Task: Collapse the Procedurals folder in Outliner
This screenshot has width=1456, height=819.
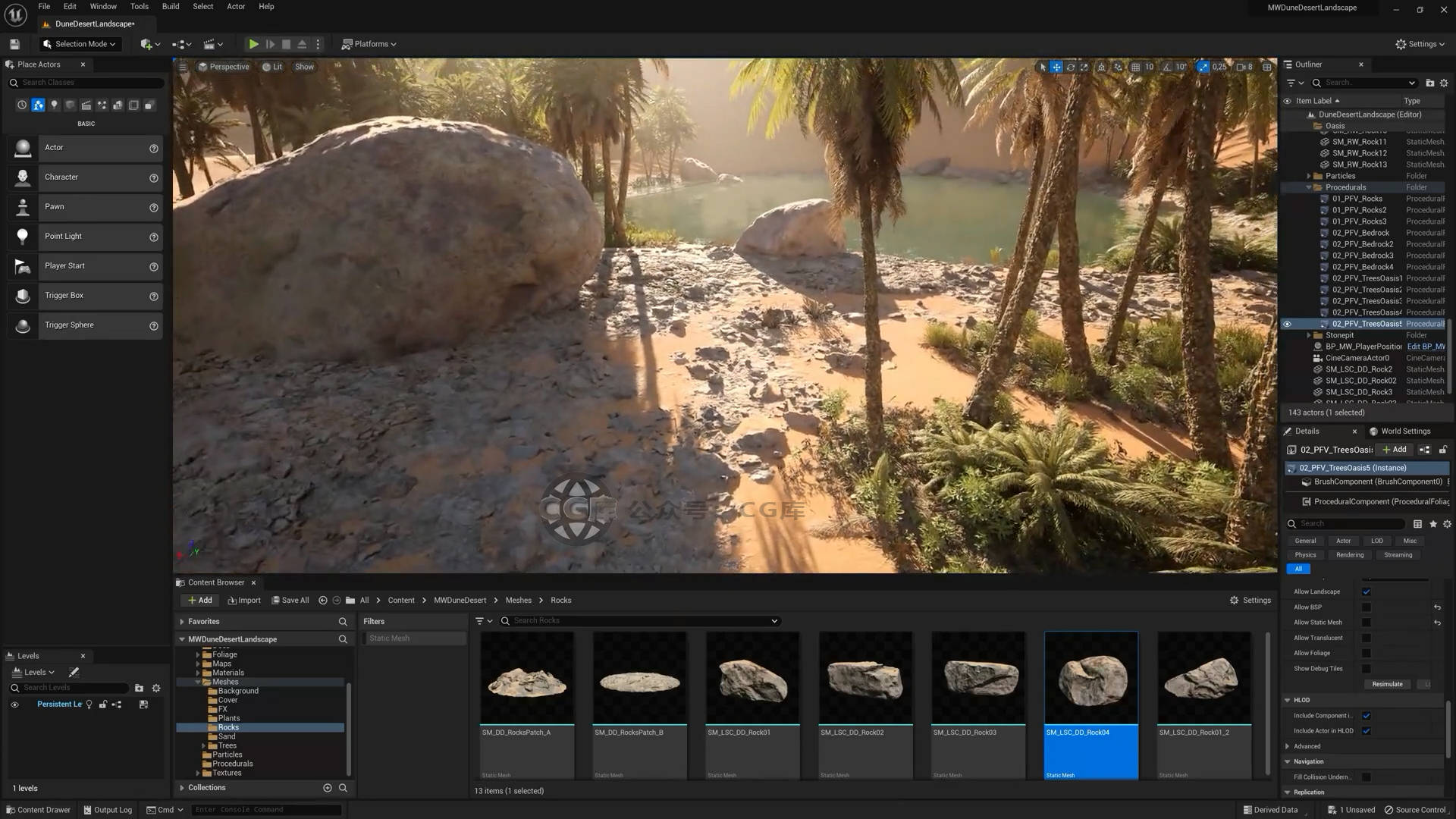Action: 1309,187
